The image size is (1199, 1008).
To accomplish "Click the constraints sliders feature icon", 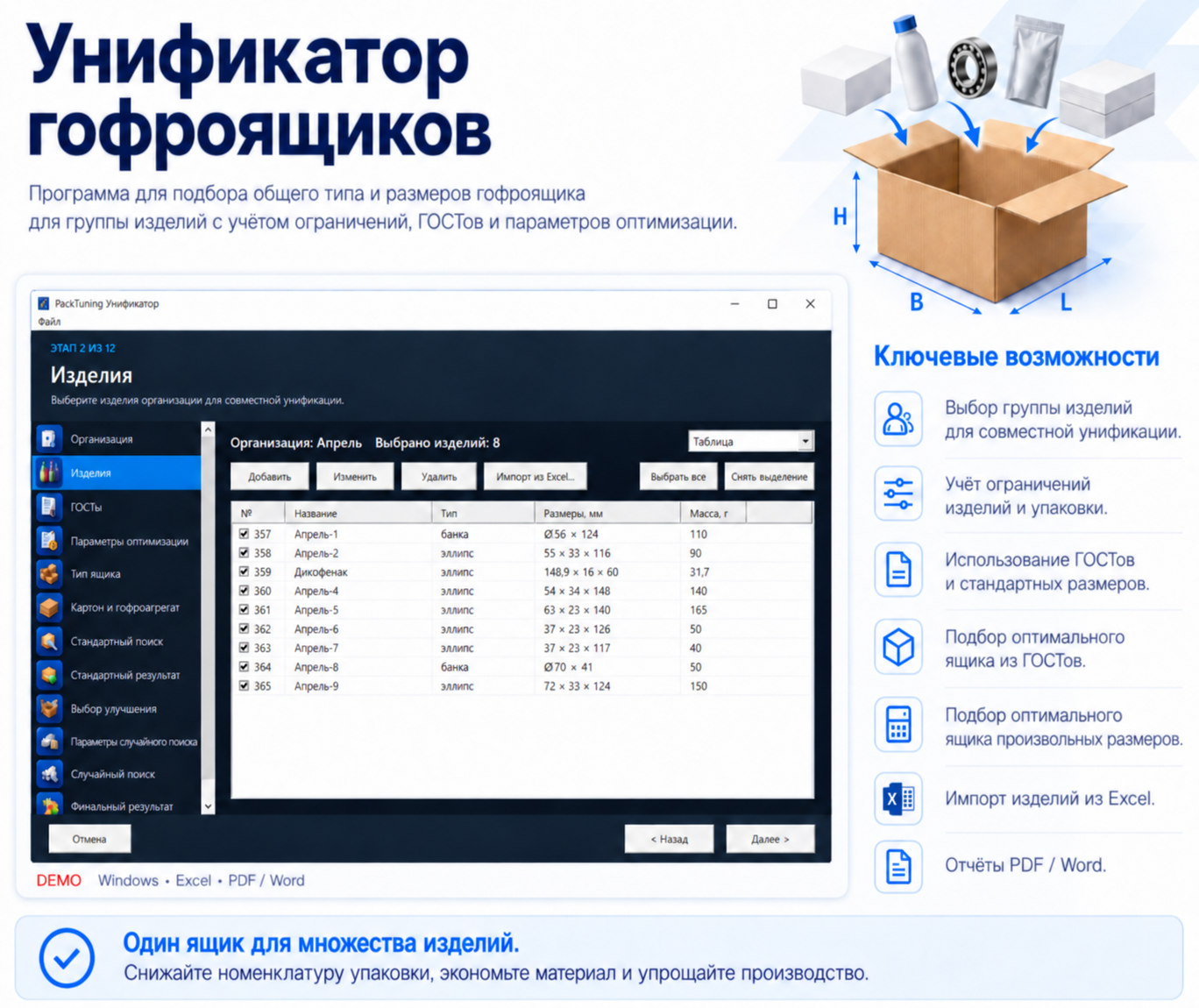I will (897, 493).
